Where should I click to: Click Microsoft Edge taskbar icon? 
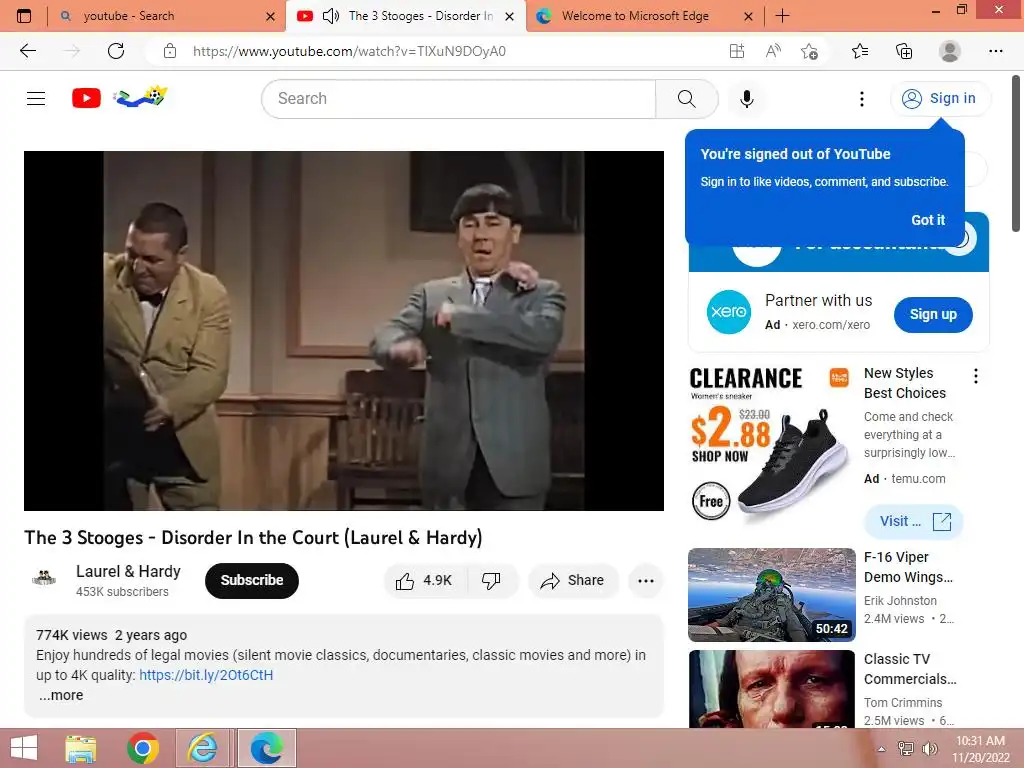(x=266, y=748)
